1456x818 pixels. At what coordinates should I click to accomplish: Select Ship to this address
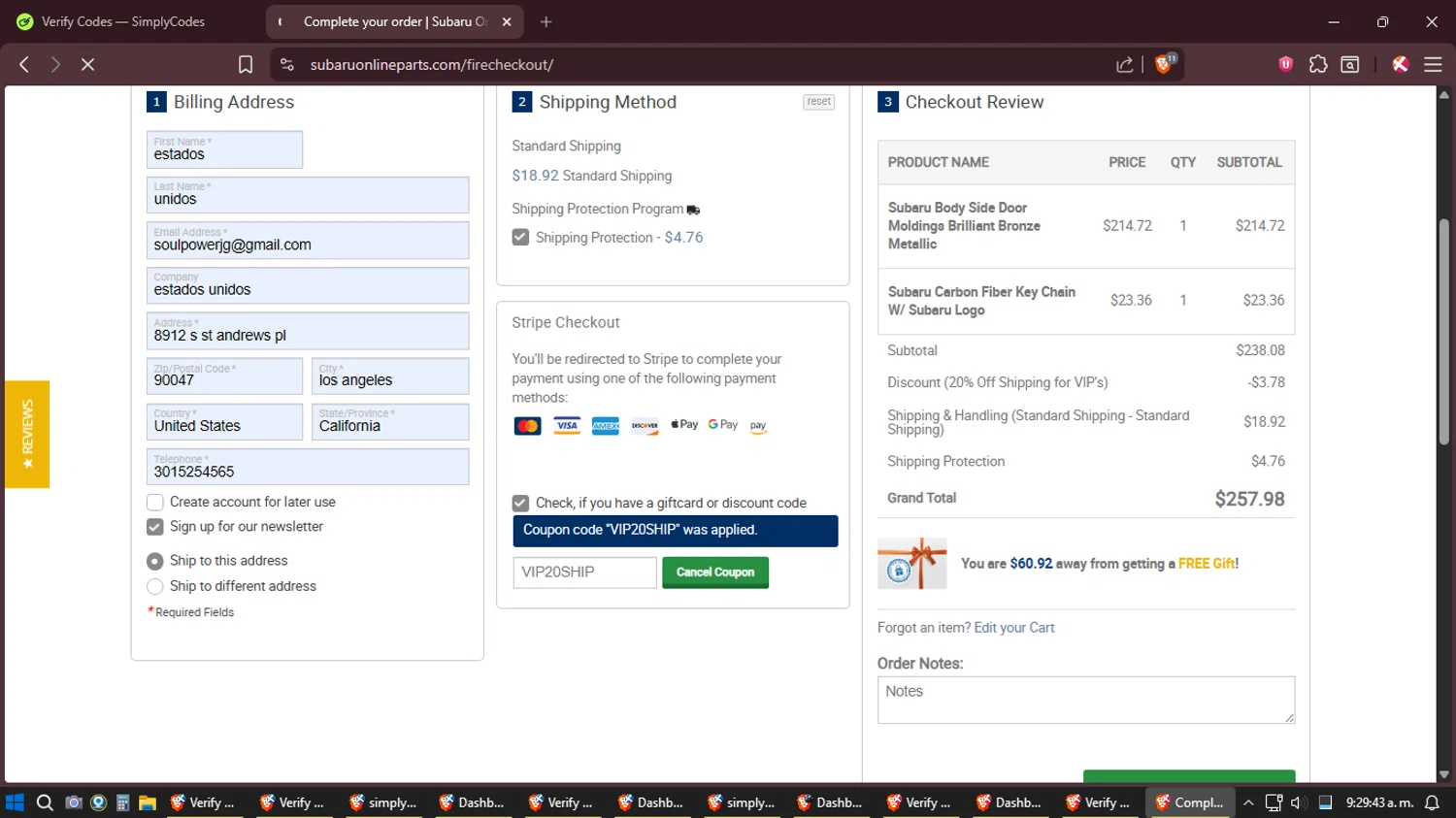pos(155,562)
